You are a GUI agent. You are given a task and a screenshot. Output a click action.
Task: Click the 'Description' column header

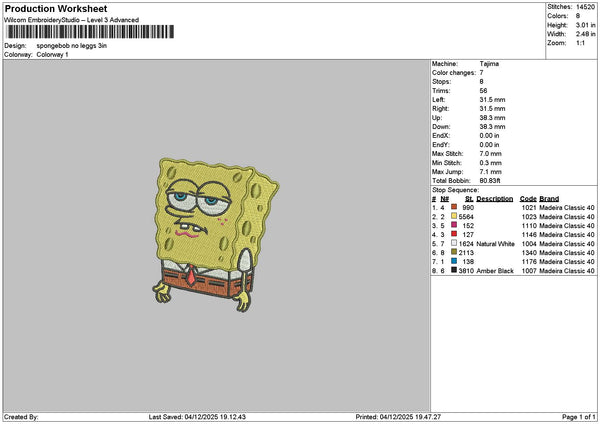495,199
